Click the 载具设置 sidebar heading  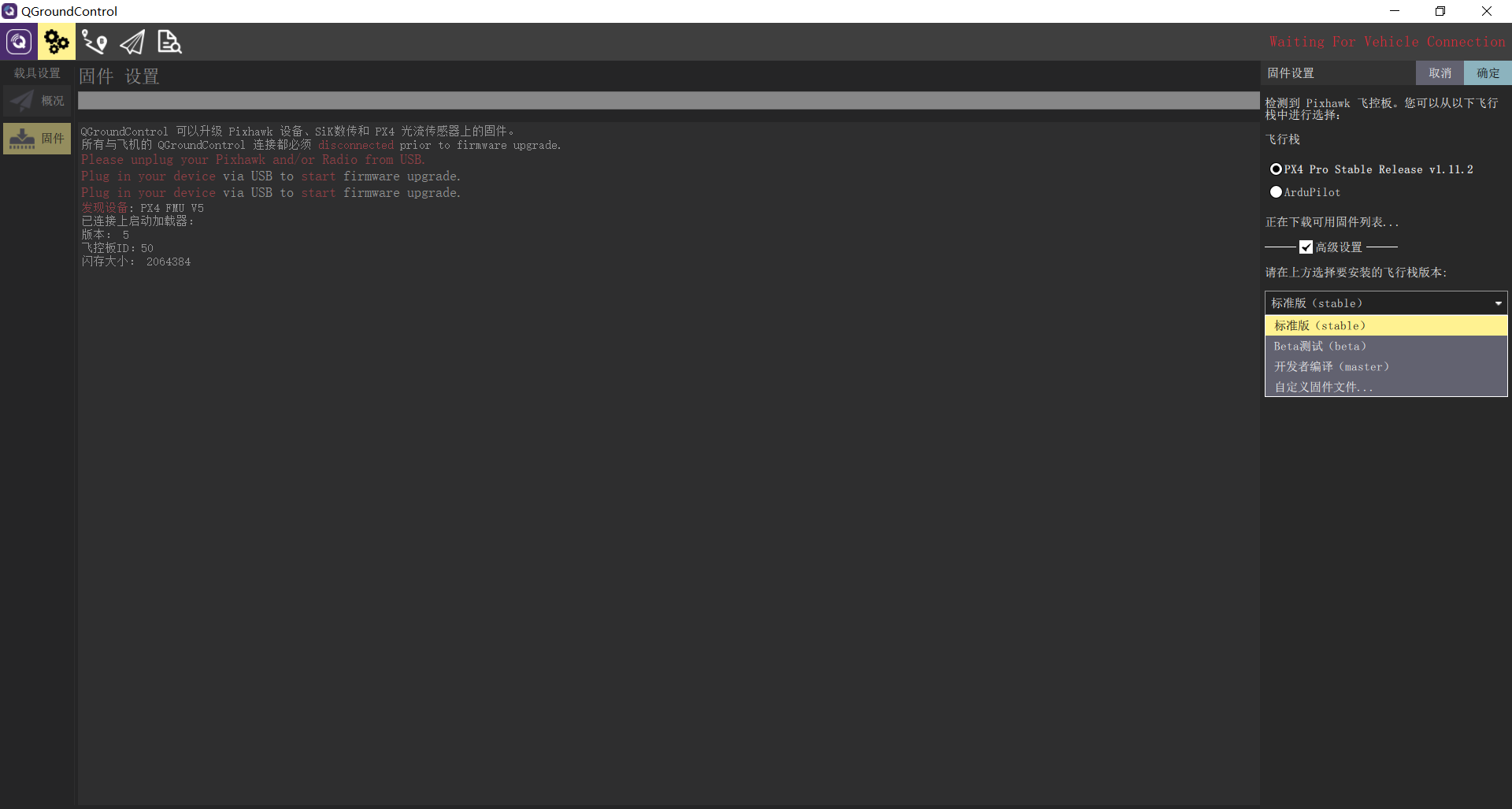[37, 73]
